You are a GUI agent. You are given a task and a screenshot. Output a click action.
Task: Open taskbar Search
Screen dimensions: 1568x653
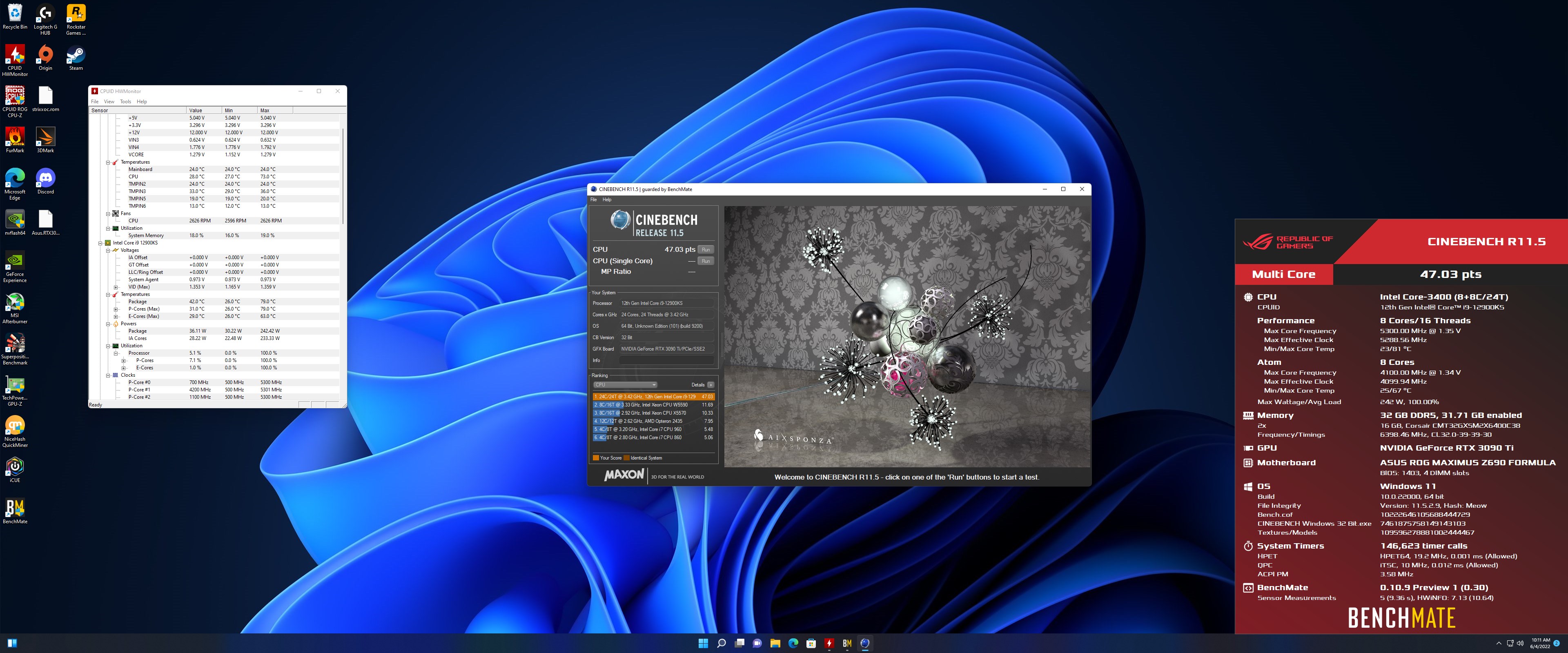pos(721,643)
